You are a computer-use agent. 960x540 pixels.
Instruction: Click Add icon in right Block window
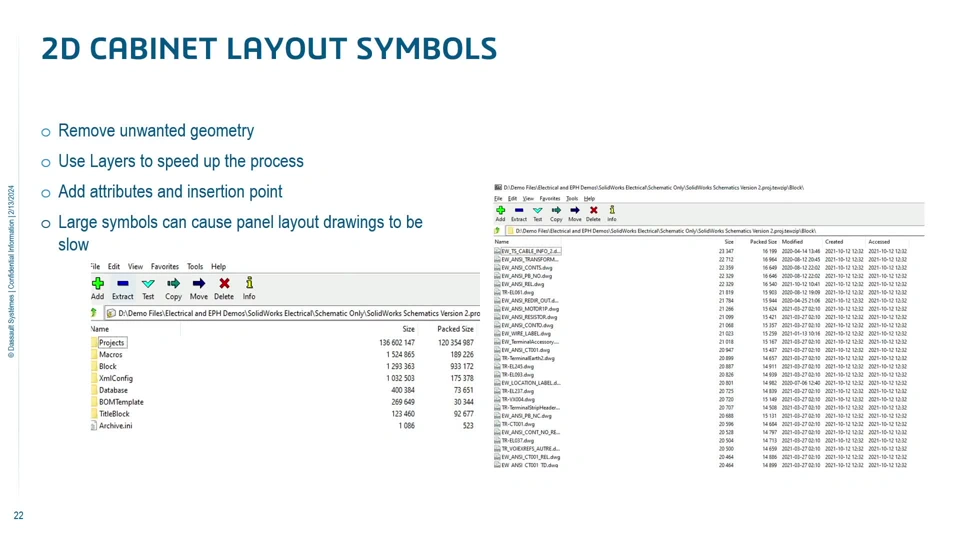point(500,211)
